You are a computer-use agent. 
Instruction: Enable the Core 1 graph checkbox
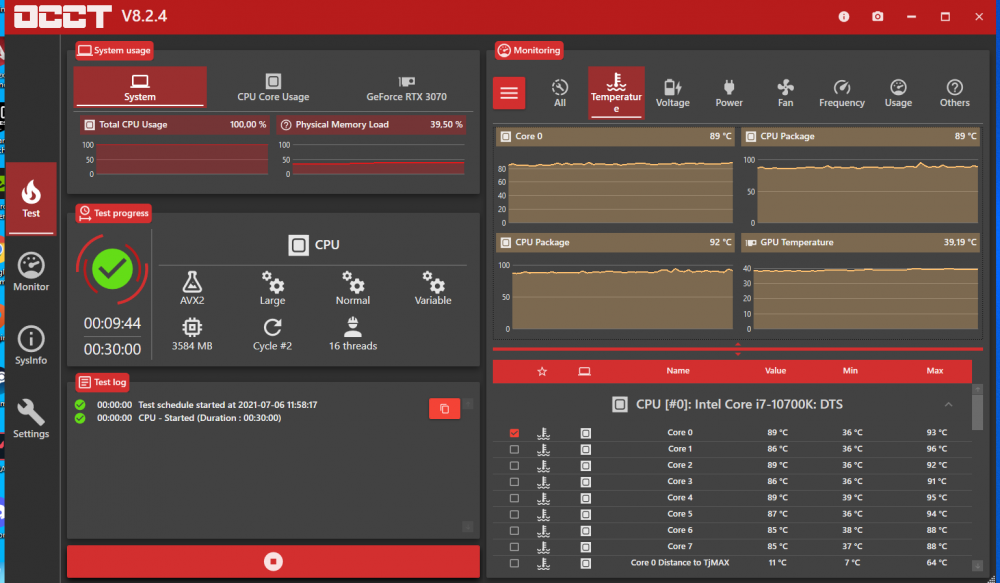514,449
